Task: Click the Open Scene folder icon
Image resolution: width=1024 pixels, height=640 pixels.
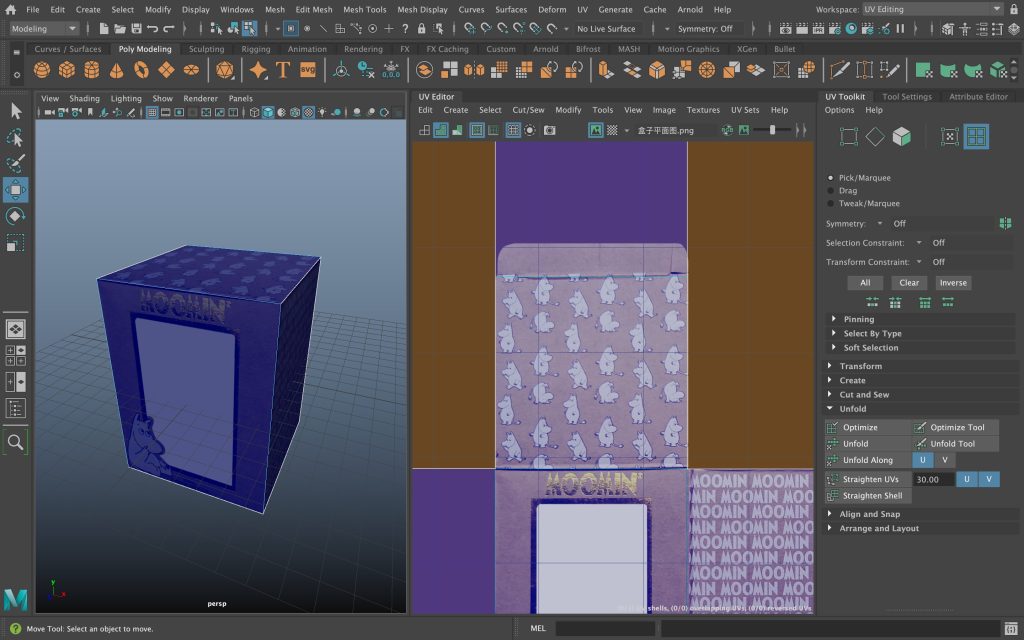Action: (120, 29)
